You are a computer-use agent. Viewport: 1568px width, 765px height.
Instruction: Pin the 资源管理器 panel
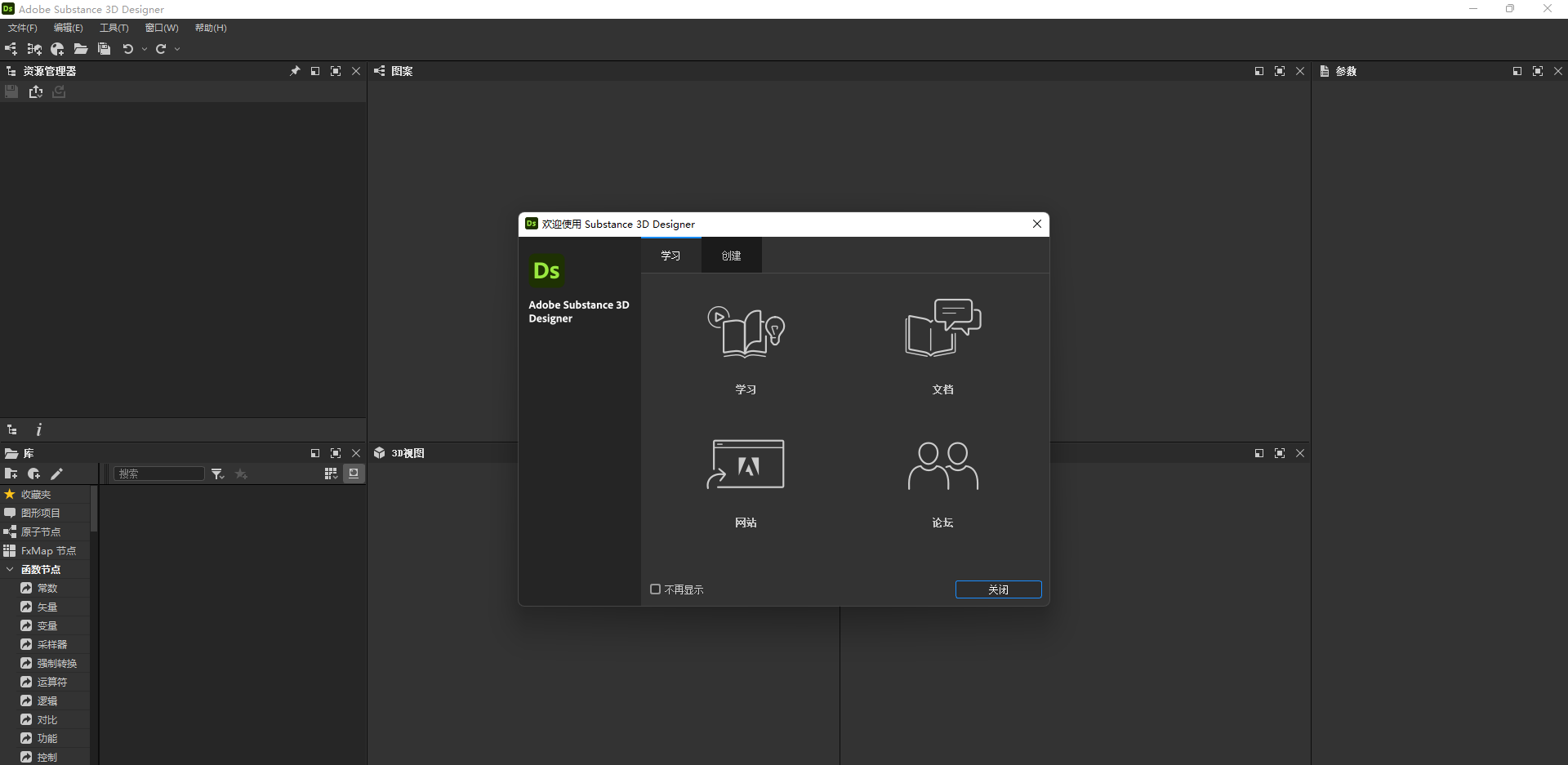[x=295, y=71]
